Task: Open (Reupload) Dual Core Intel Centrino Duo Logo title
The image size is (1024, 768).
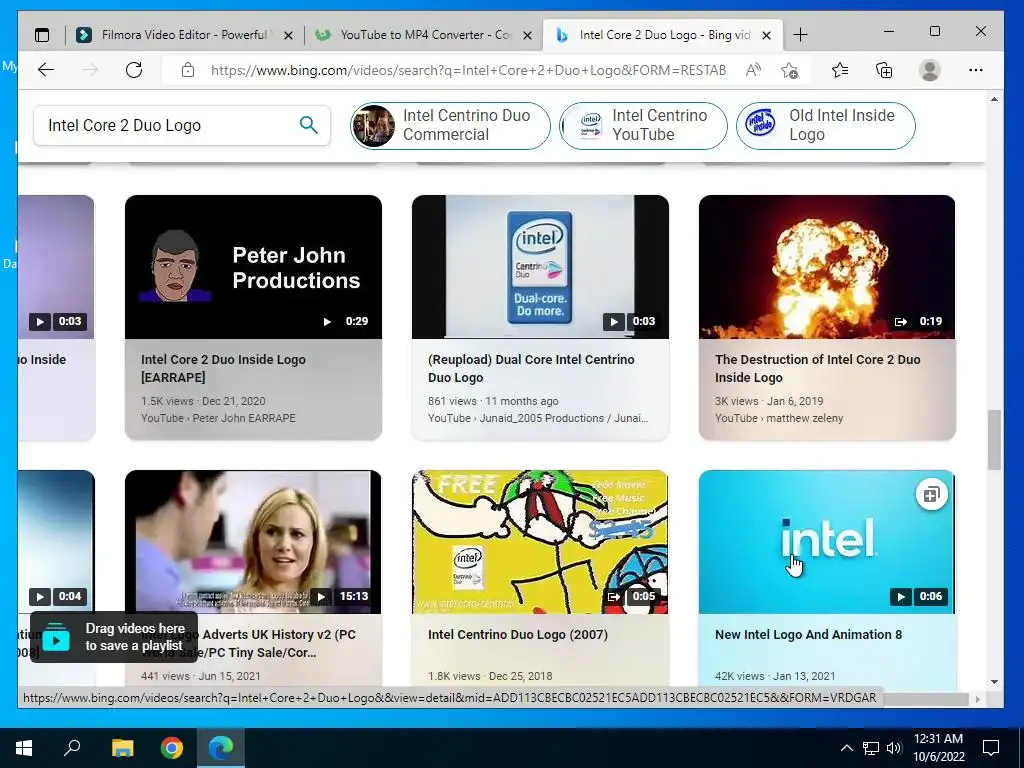Action: (531, 368)
